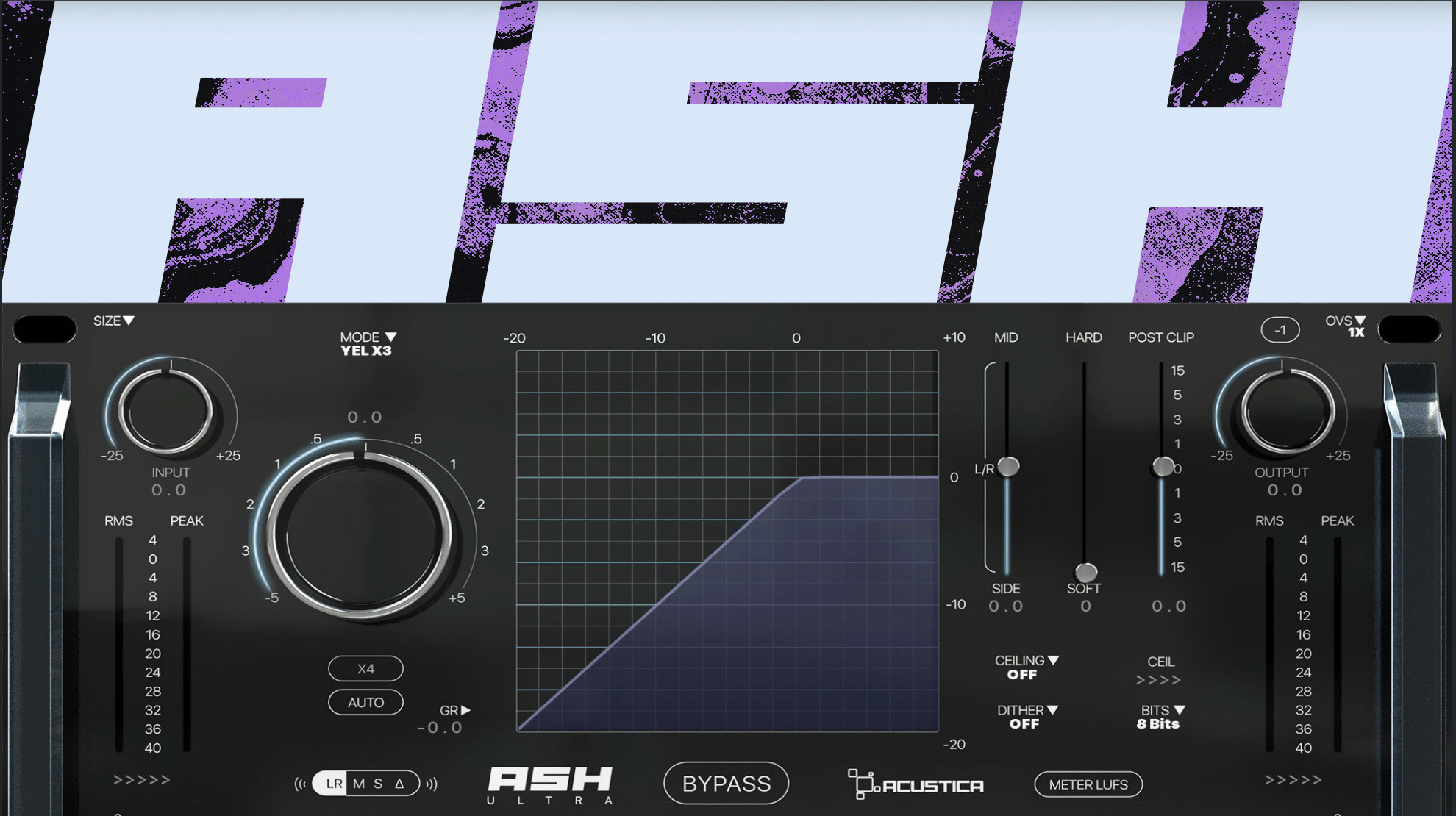1456x816 pixels.
Task: Click the input meter arrows at bottom left
Action: click(x=142, y=780)
